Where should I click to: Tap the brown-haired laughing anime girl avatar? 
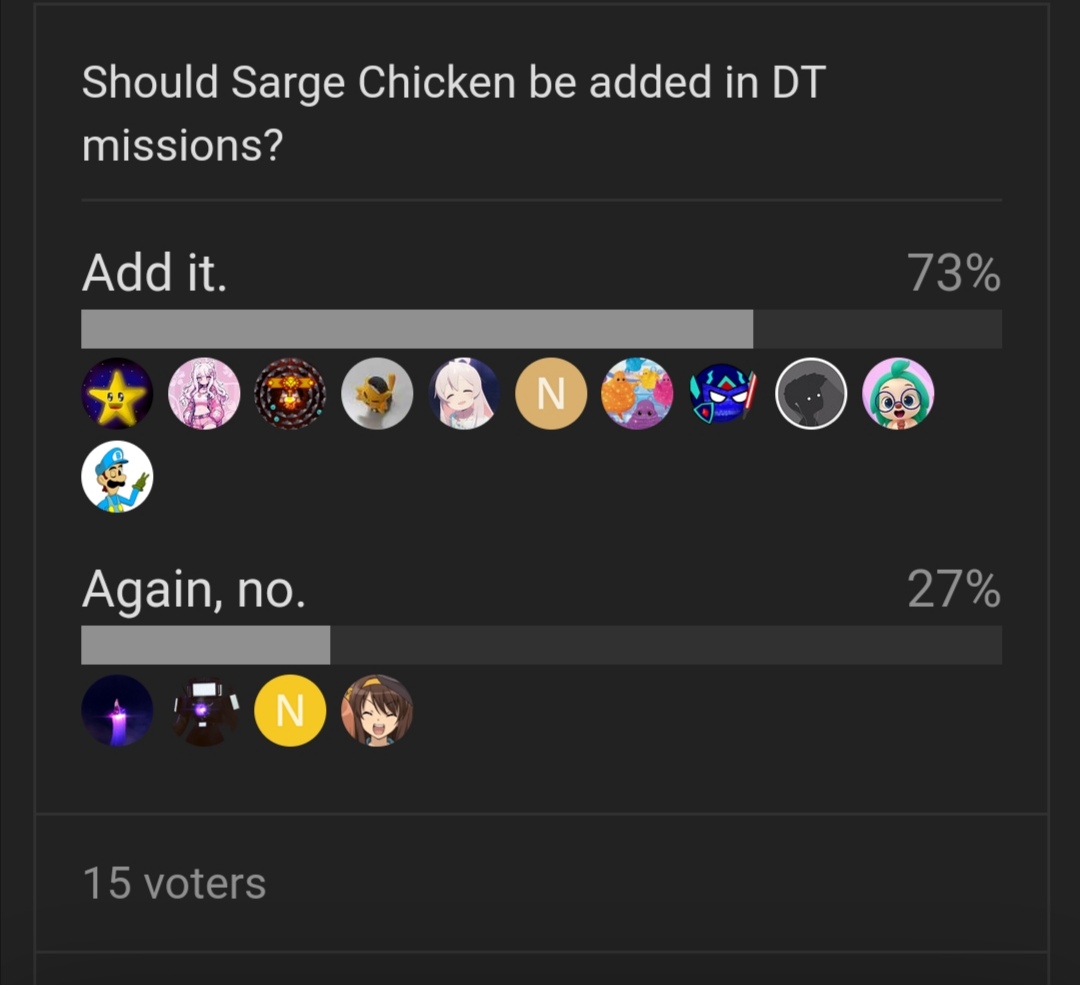pyautogui.click(x=377, y=711)
